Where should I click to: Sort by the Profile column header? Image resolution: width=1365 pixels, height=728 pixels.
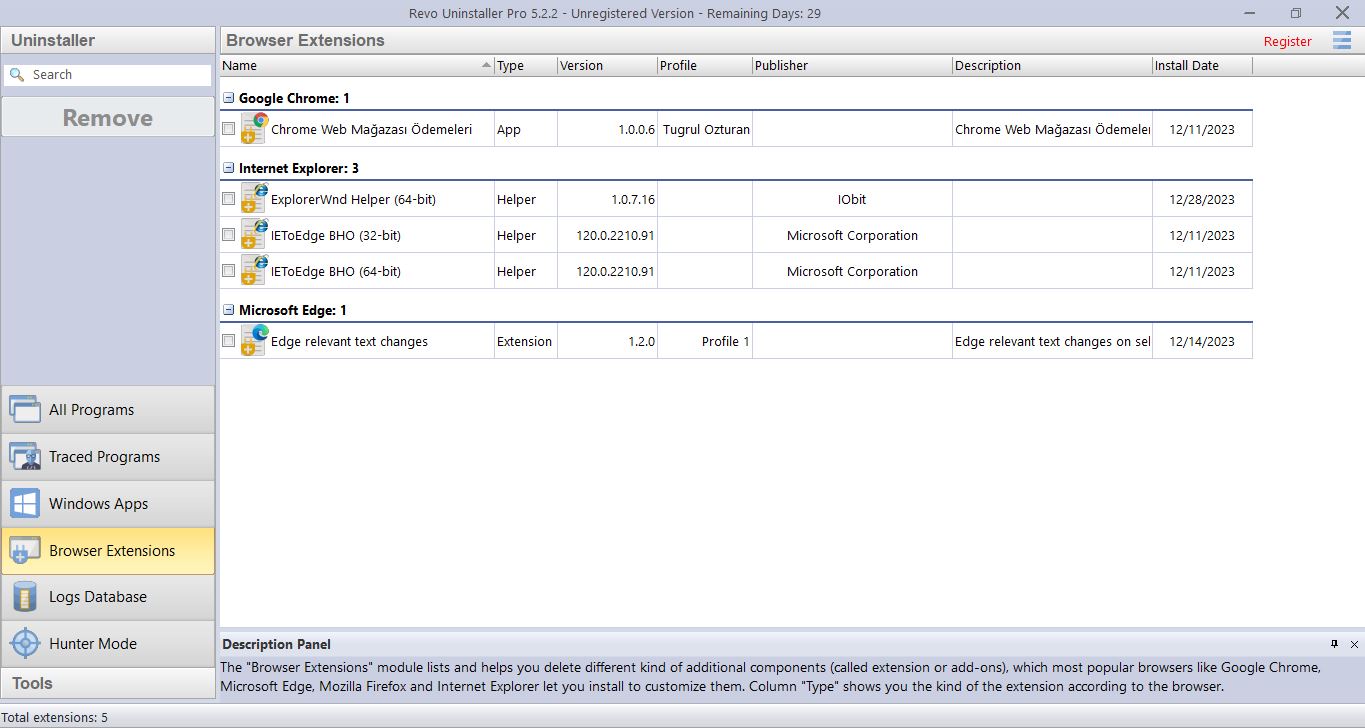[704, 65]
